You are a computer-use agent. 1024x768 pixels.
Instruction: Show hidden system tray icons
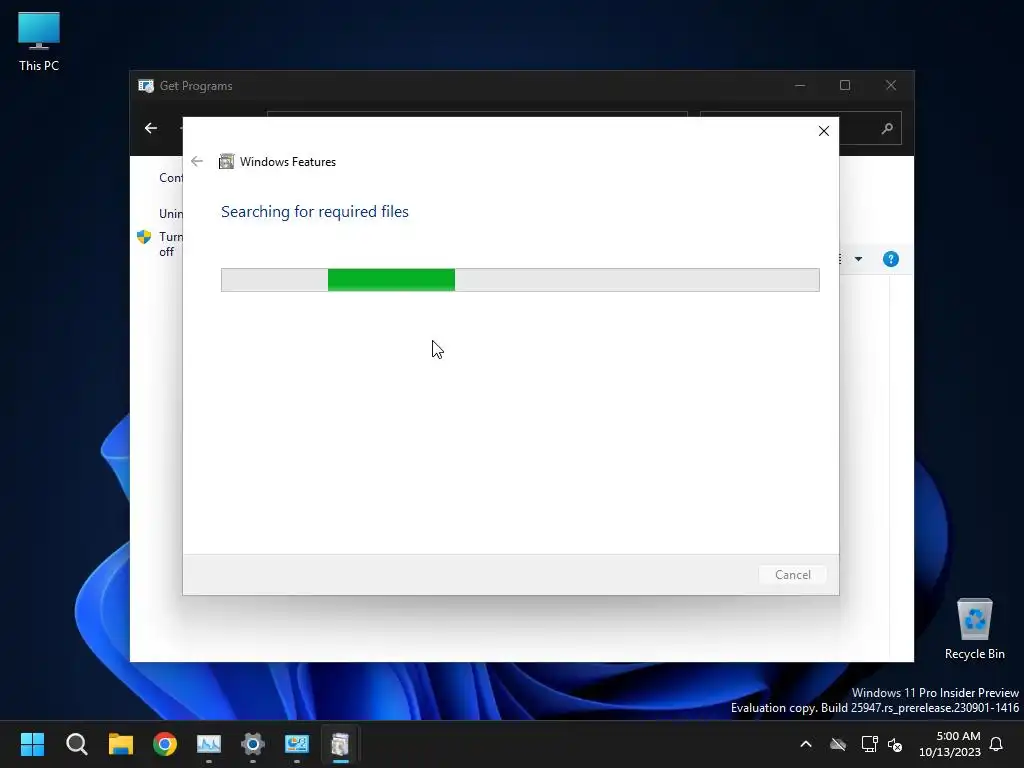806,744
